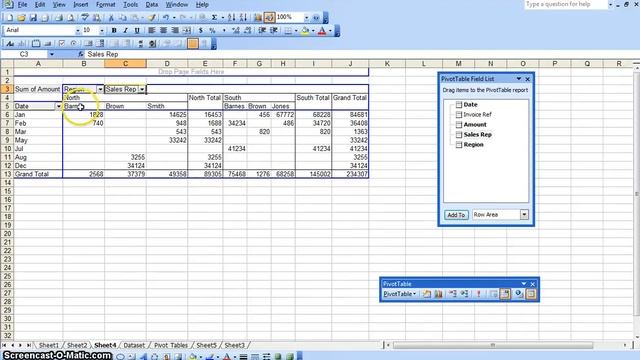Open the Insert menu
Viewport: 640px width, 360px height.
click(80, 4)
